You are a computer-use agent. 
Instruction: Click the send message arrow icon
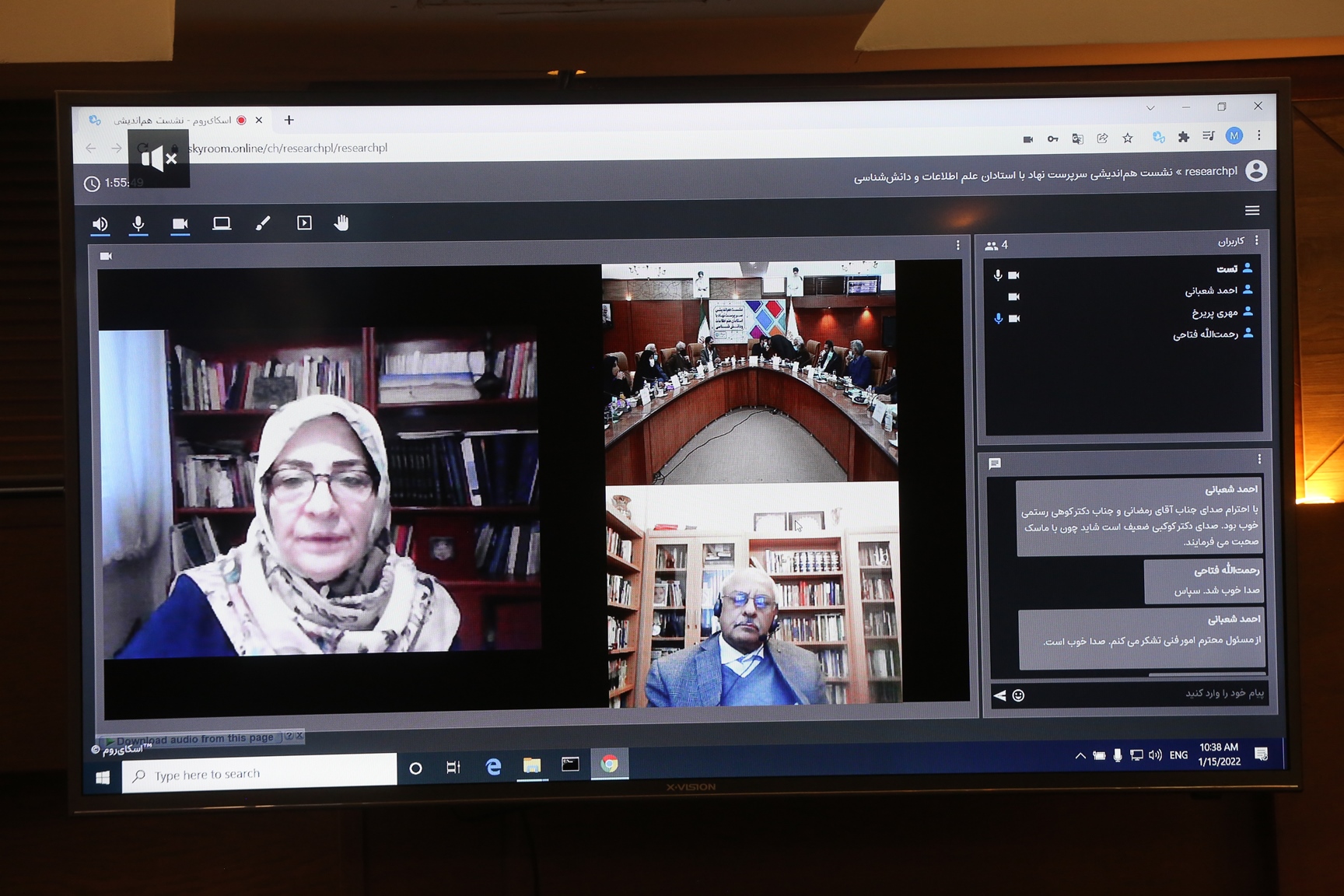pos(999,695)
